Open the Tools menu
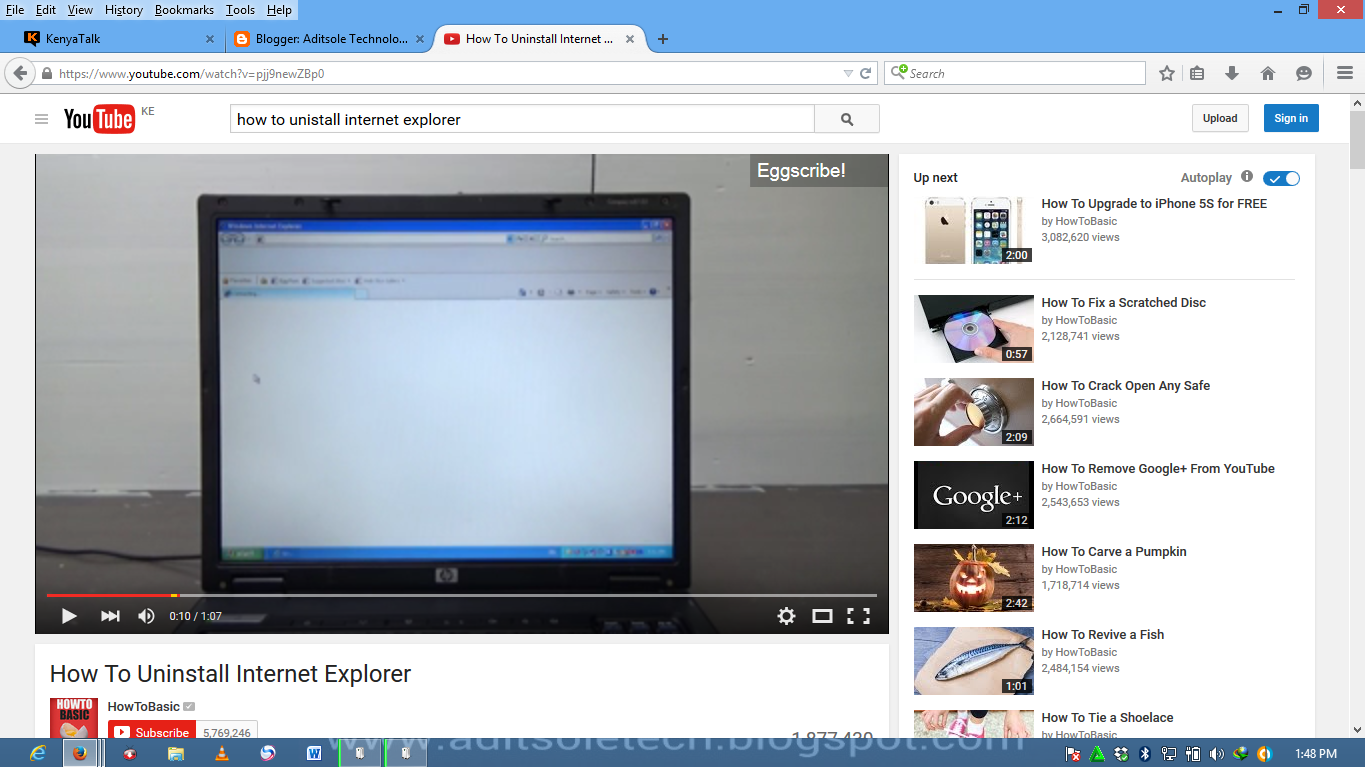The height and width of the screenshot is (767, 1365). [240, 10]
